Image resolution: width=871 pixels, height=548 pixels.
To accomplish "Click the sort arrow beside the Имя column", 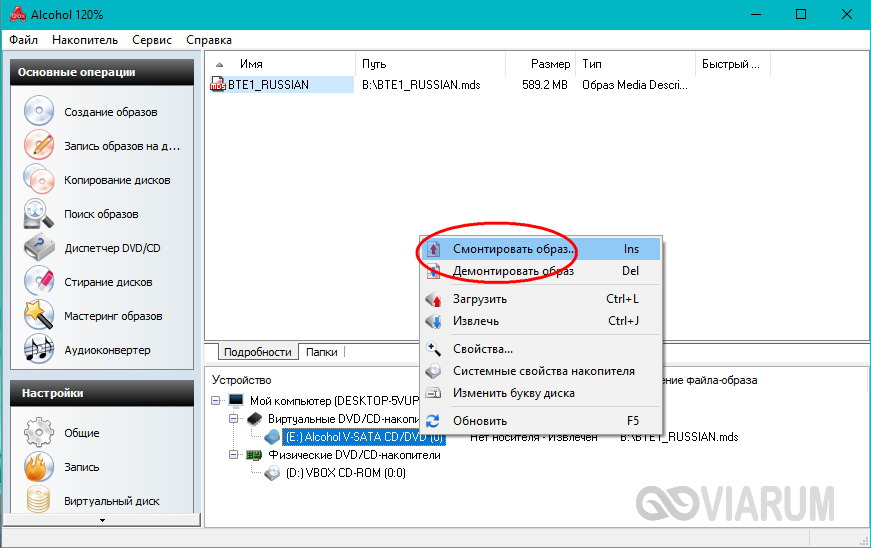I will pyautogui.click(x=219, y=64).
